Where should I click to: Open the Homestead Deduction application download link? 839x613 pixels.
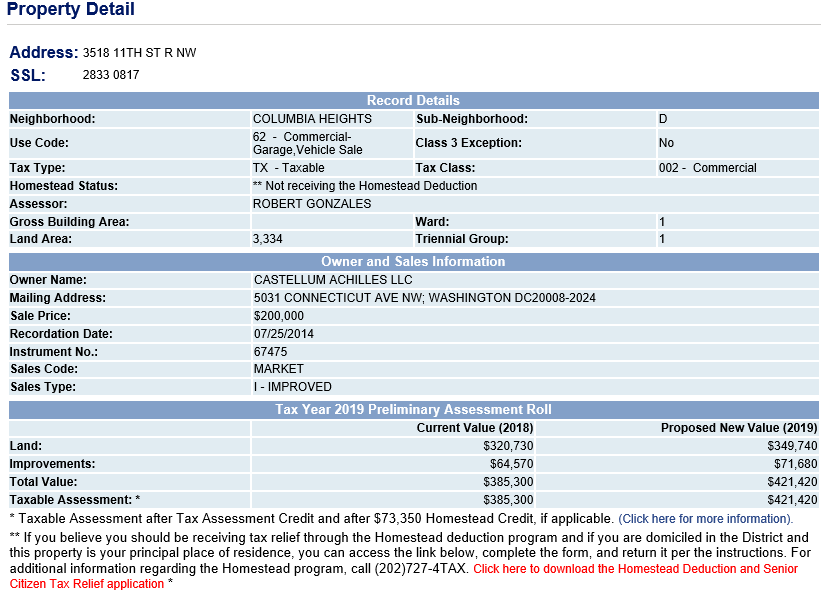(635, 569)
